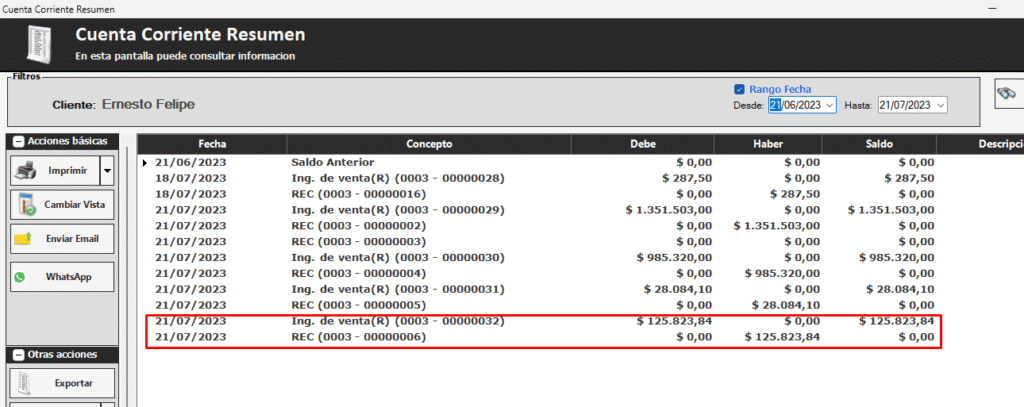The height and width of the screenshot is (407, 1024).
Task: Click the green WhatsApp logo icon
Action: coord(19,277)
